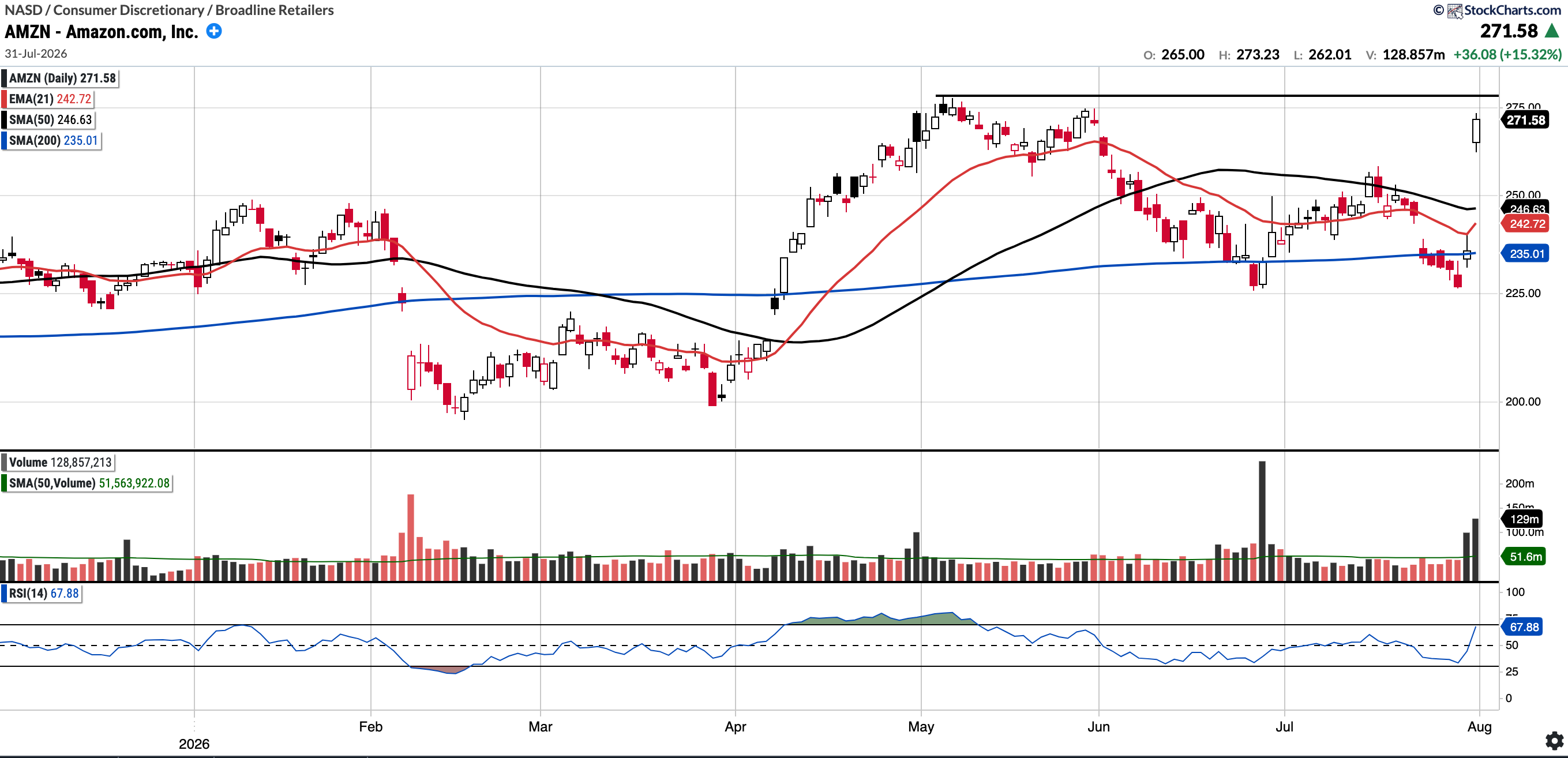Click the "200.00" price axis label
The height and width of the screenshot is (758, 1568).
point(1523,401)
